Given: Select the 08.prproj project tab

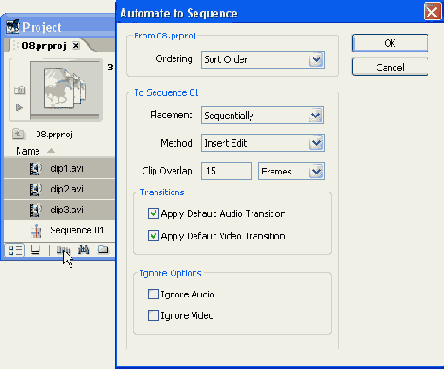Looking at the screenshot, I should pos(44,46).
